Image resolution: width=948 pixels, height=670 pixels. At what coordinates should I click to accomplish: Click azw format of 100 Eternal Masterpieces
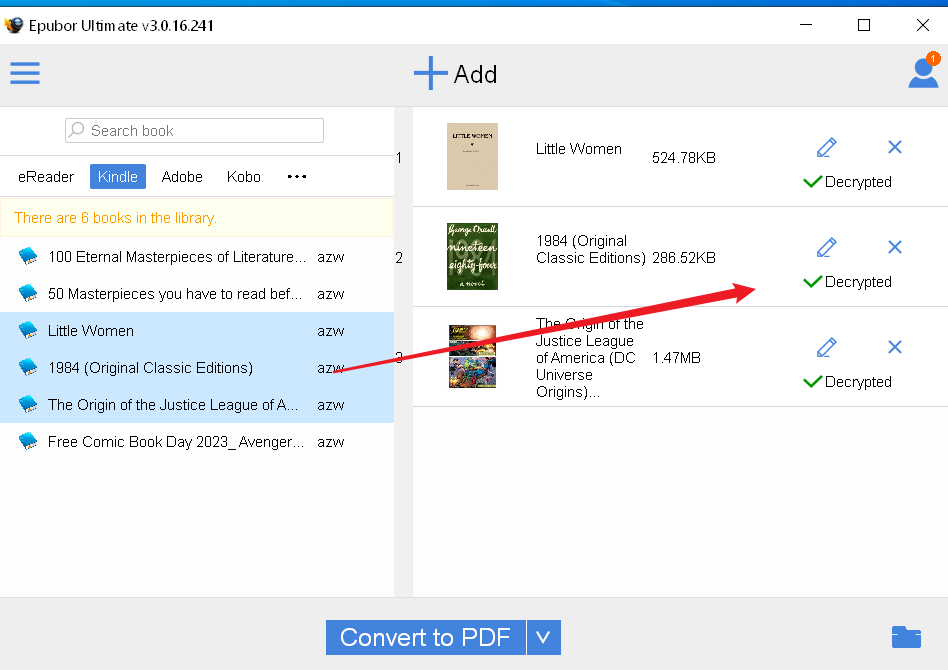coord(331,257)
